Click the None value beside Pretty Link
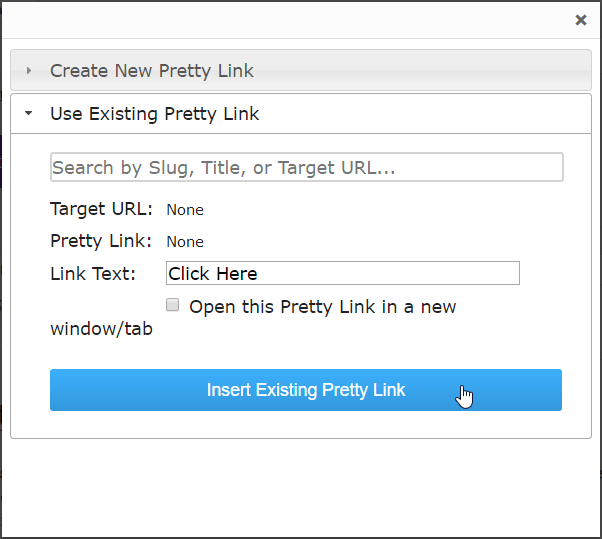602x539 pixels. tap(185, 242)
